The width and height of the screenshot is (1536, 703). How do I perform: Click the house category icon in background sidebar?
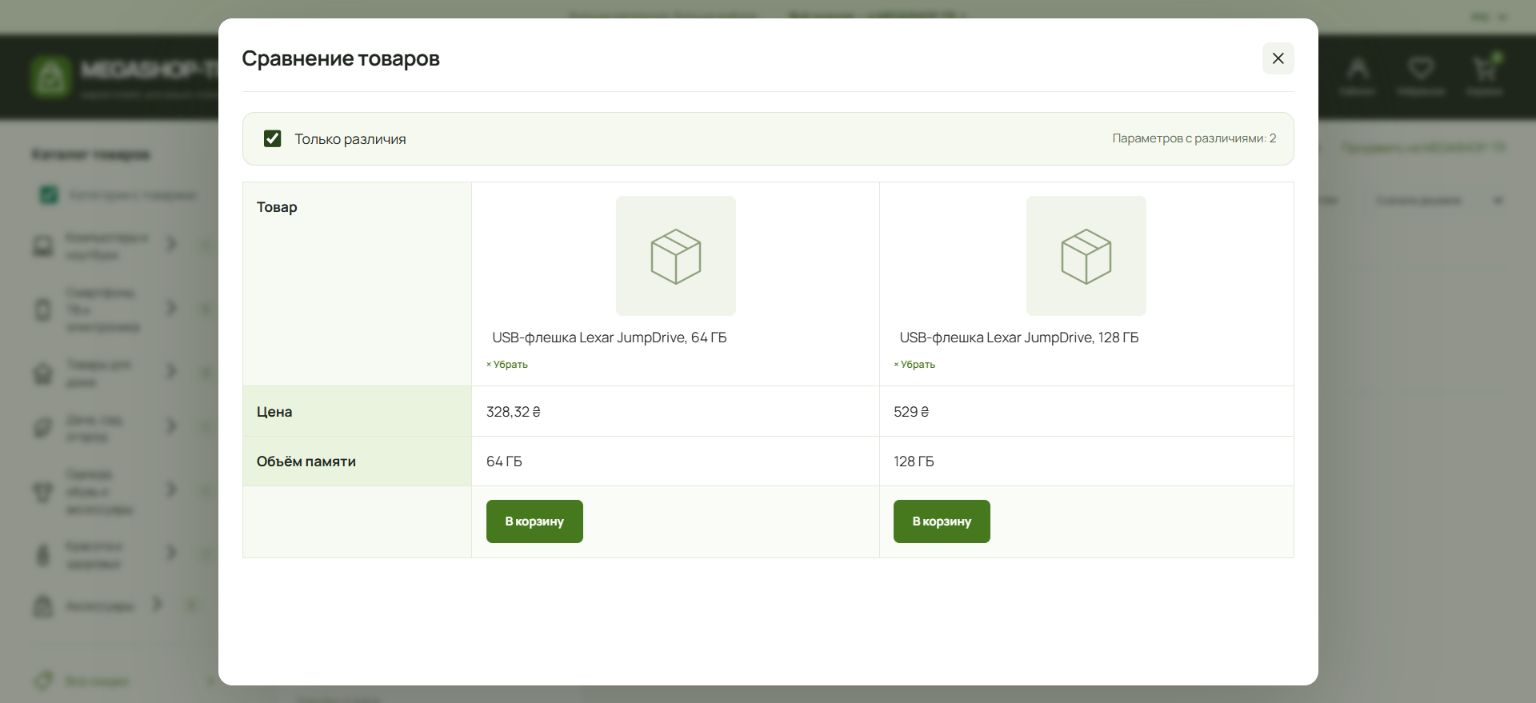coord(43,373)
